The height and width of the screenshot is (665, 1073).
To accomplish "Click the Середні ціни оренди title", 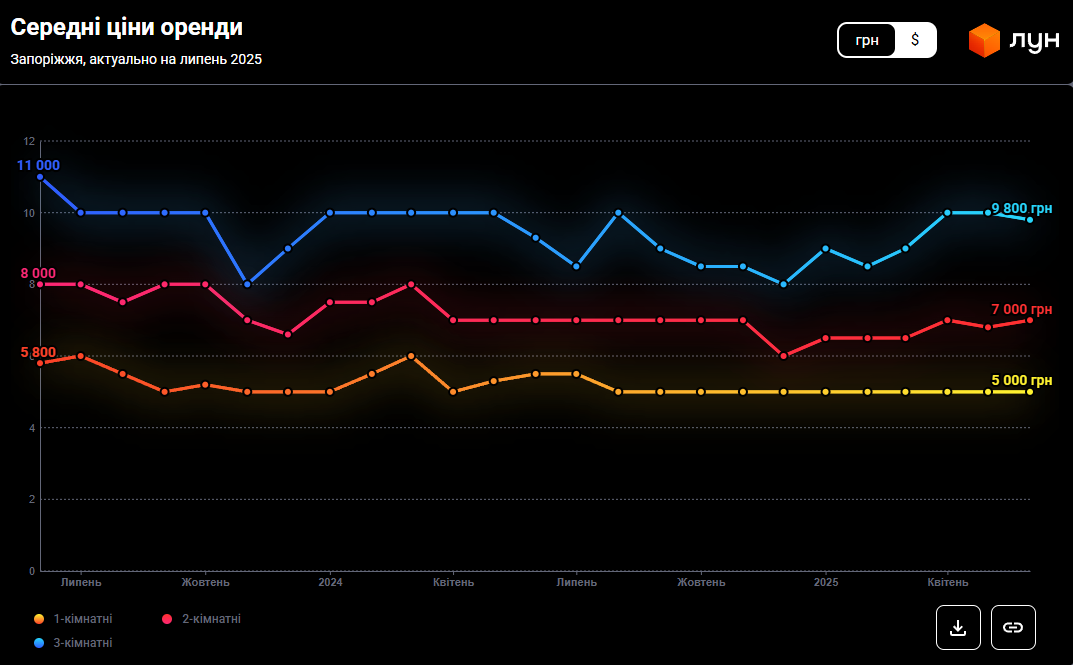I will tap(126, 28).
